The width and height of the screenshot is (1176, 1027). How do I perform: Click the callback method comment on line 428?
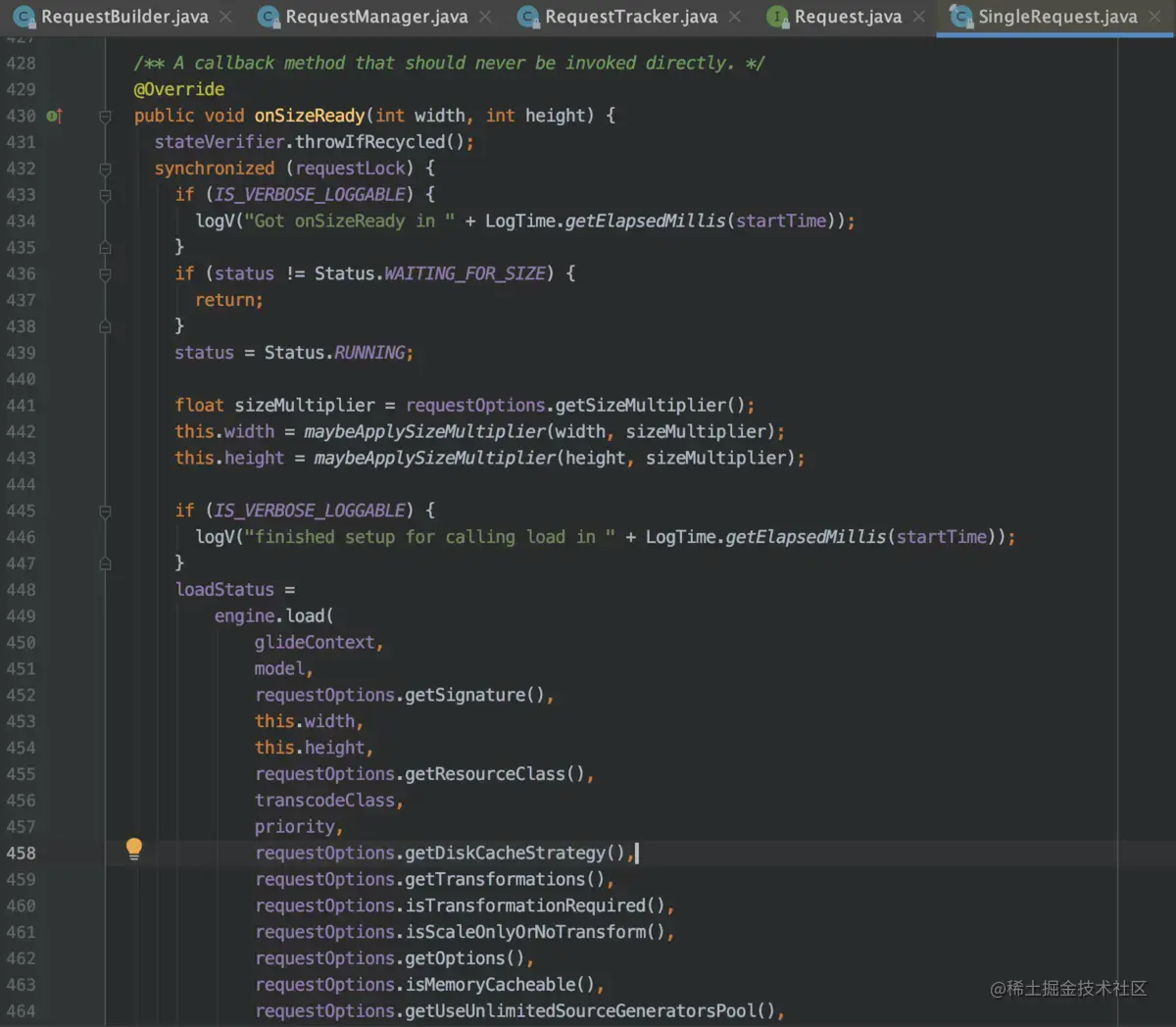(x=449, y=63)
